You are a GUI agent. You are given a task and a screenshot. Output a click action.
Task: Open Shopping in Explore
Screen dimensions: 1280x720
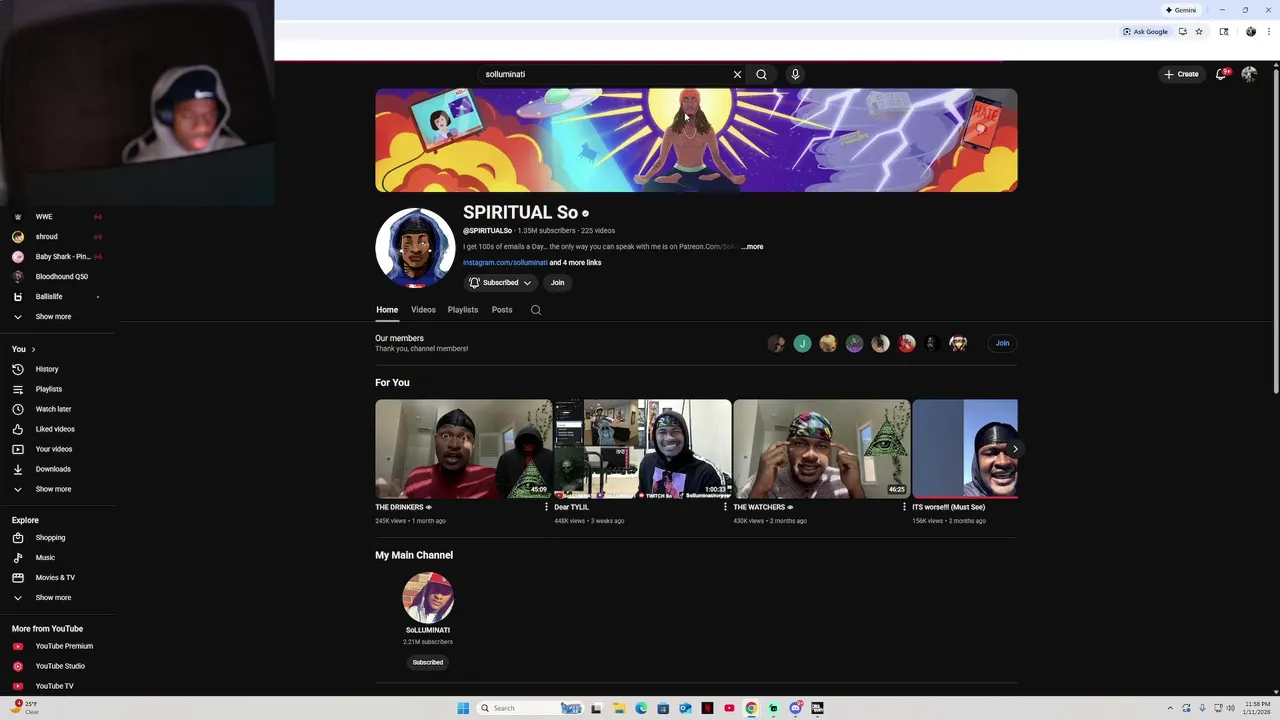coord(50,538)
